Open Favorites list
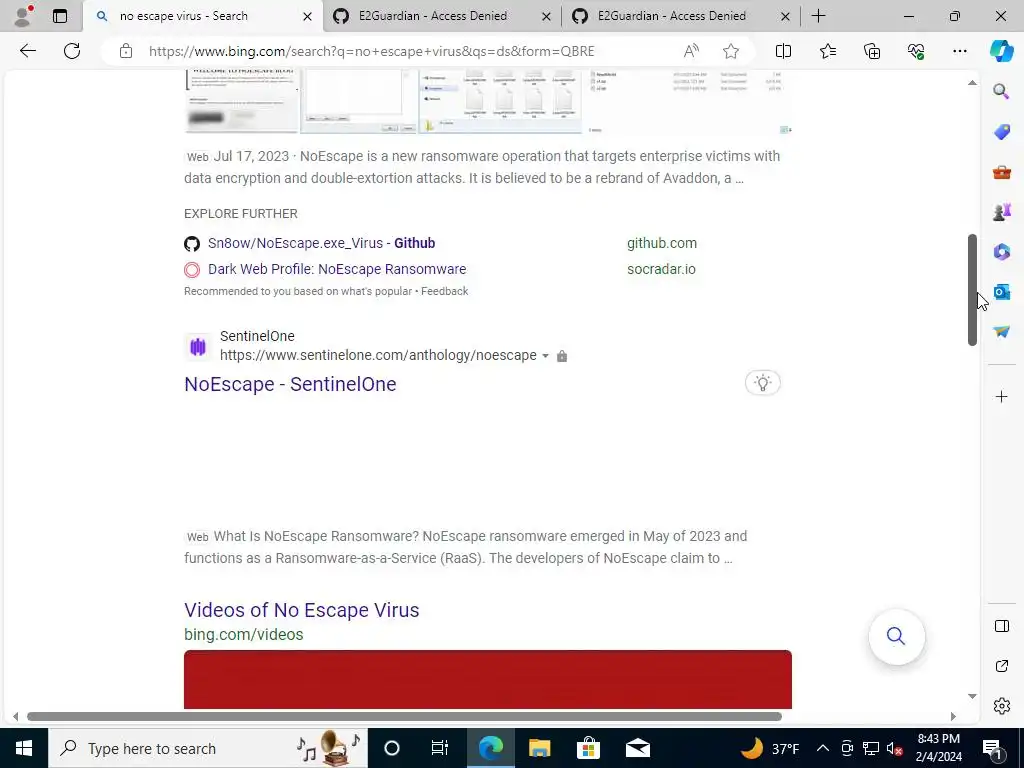 pos(827,51)
